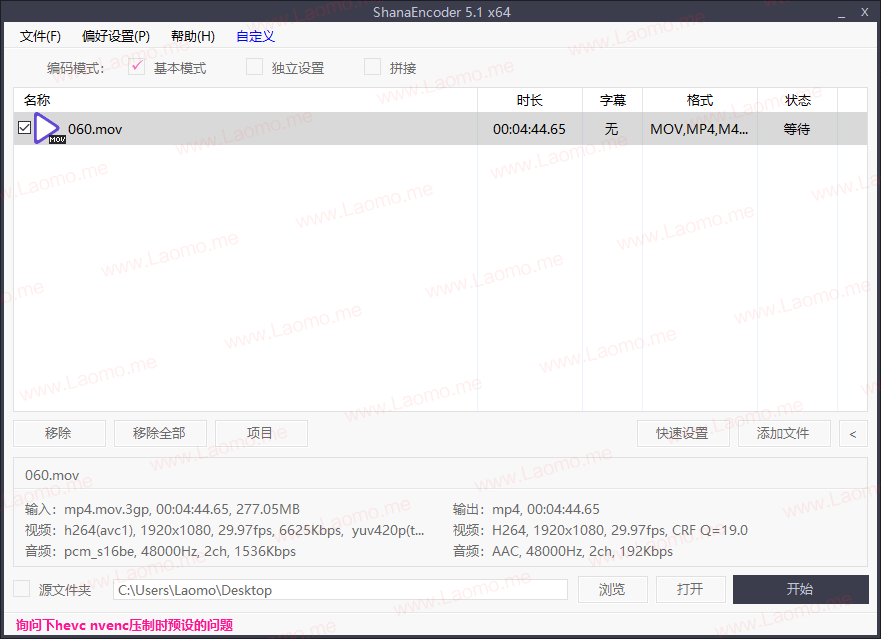Click the output info mp4, 00:04:44.65
Viewport: 881px width, 639px height.
pyautogui.click(x=526, y=509)
